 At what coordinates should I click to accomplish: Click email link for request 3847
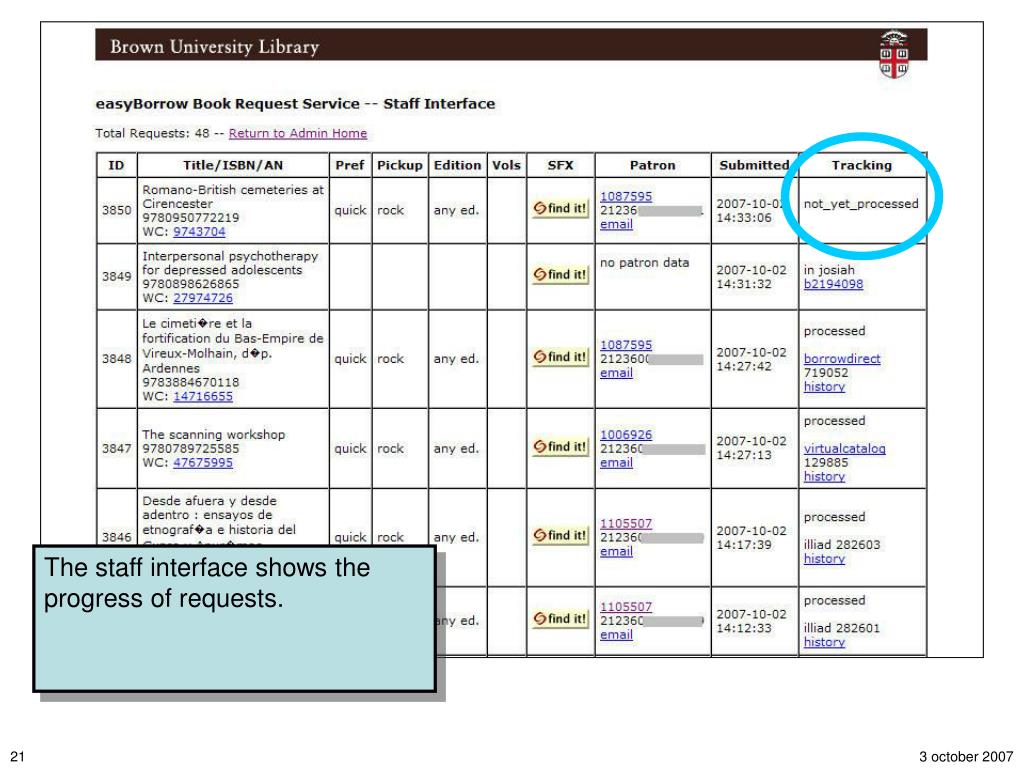pyautogui.click(x=616, y=462)
